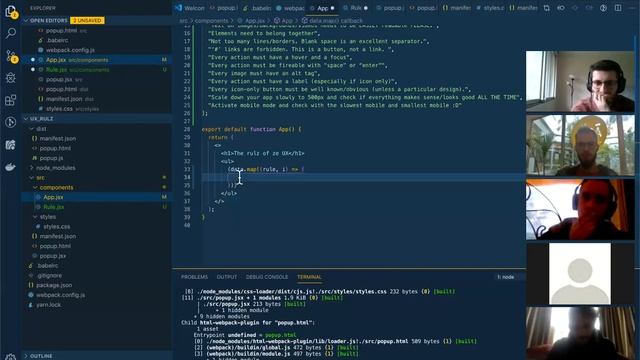The image size is (640, 360).
Task: Open package.json in the file tree
Action: pos(54,285)
